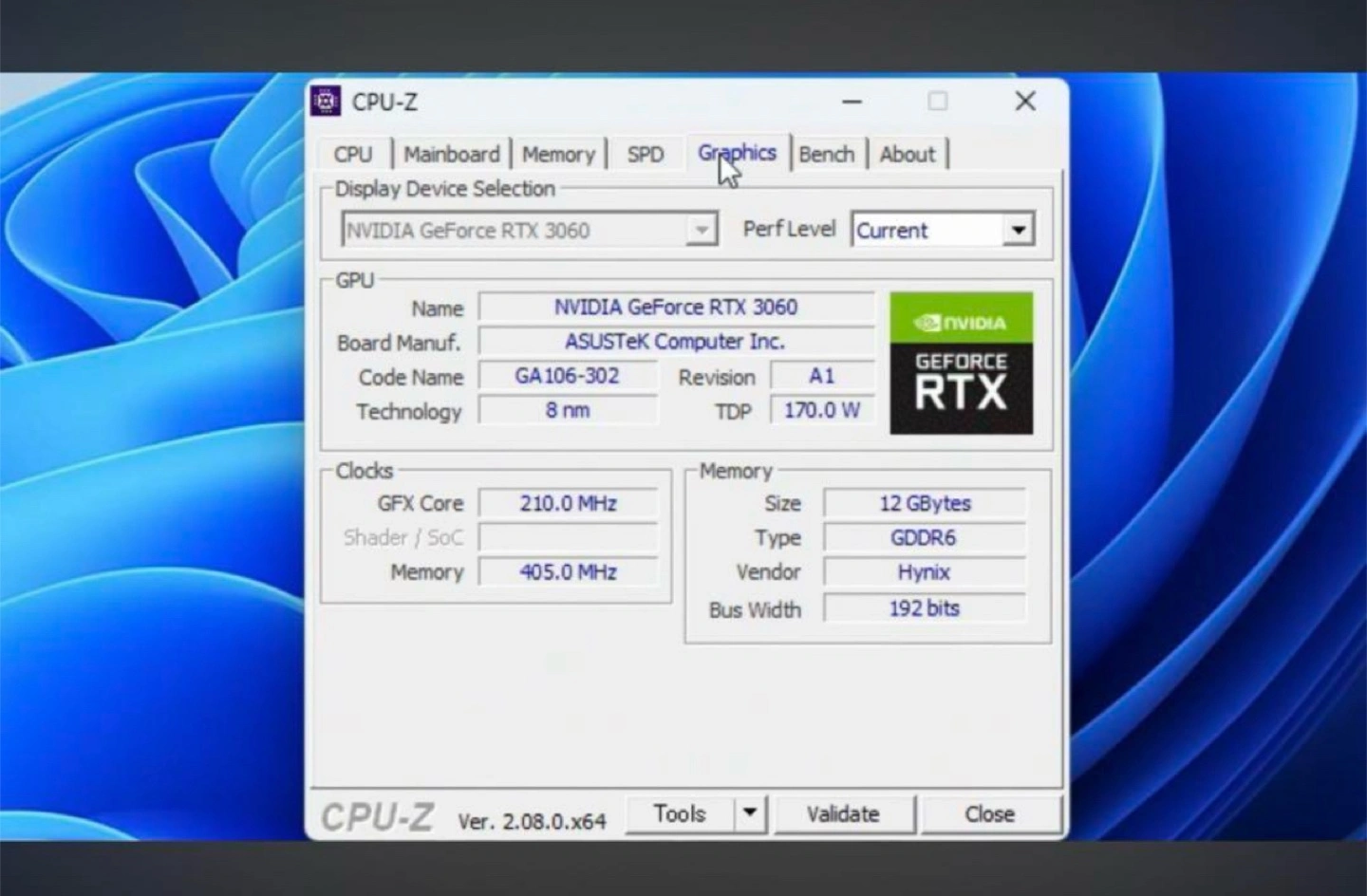This screenshot has height=896, width=1367.
Task: Click the Close button at bottom
Action: [x=989, y=813]
